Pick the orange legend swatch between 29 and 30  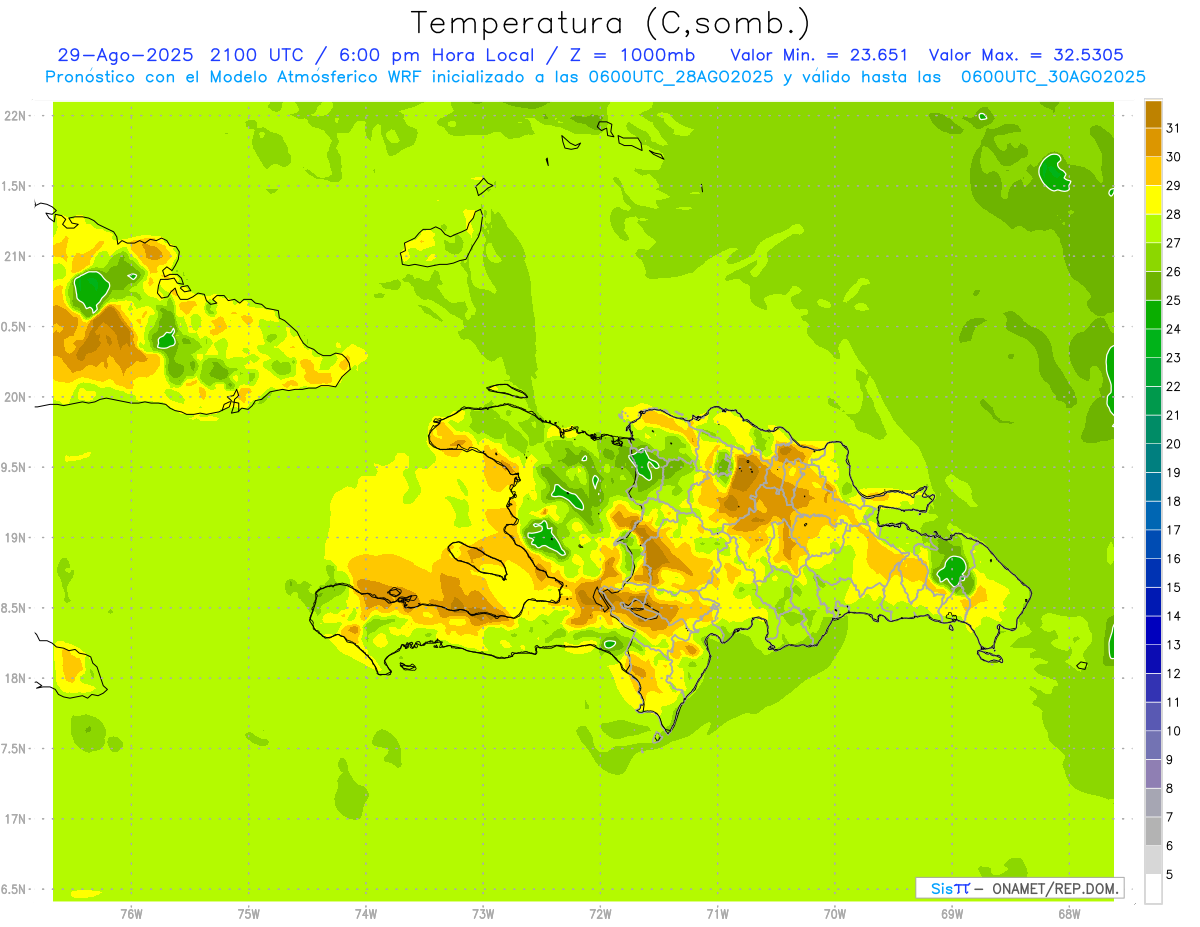pos(1153,171)
